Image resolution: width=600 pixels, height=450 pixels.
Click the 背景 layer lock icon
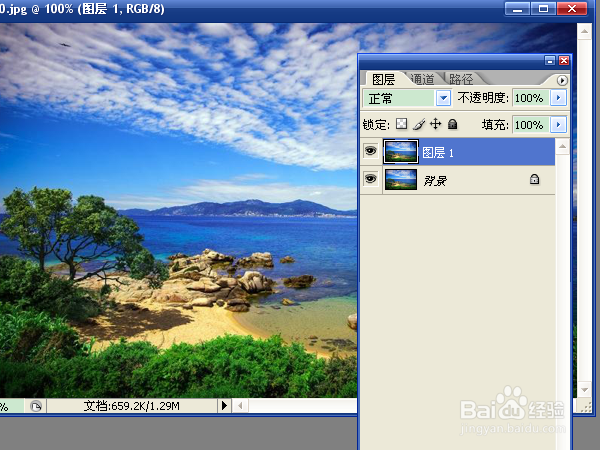[x=534, y=179]
